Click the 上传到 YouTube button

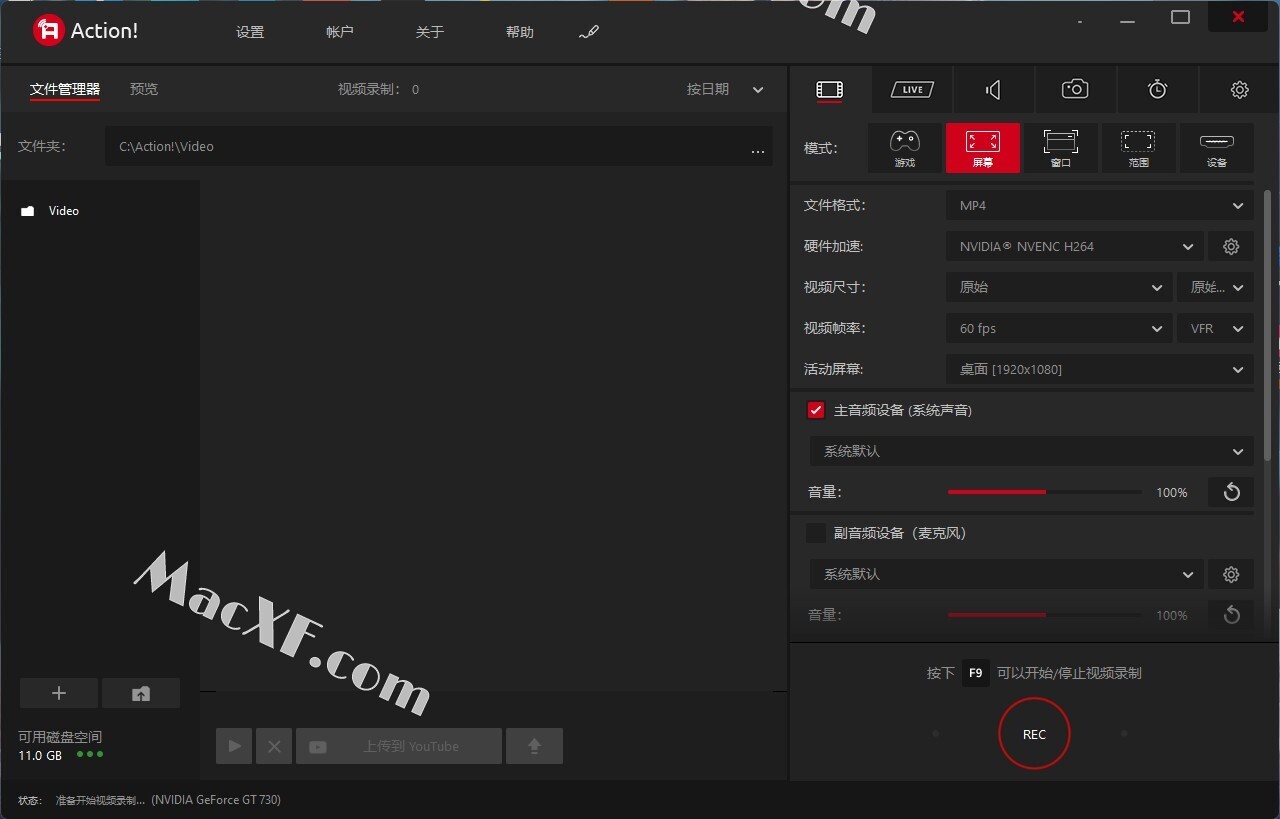(399, 746)
